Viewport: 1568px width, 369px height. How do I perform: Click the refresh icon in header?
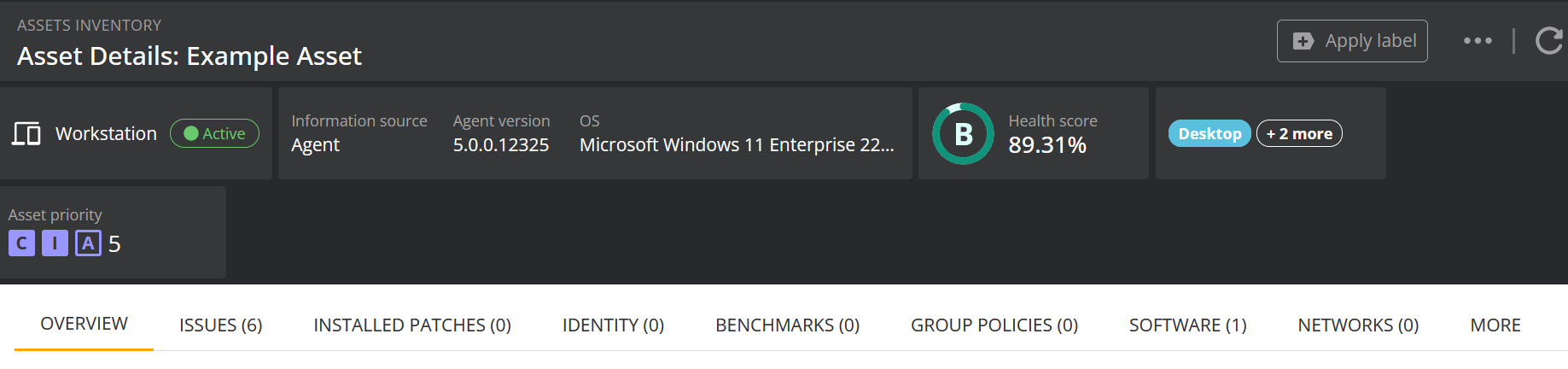coord(1548,41)
